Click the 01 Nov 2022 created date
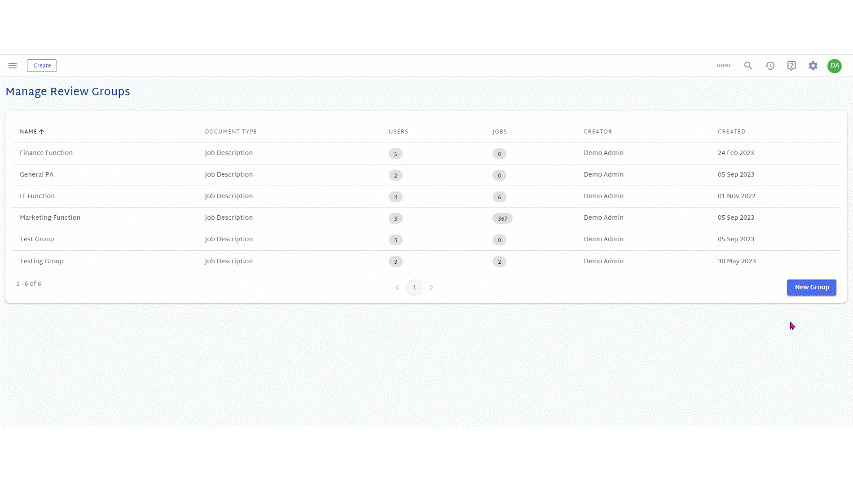The height and width of the screenshot is (480, 853). (x=736, y=196)
